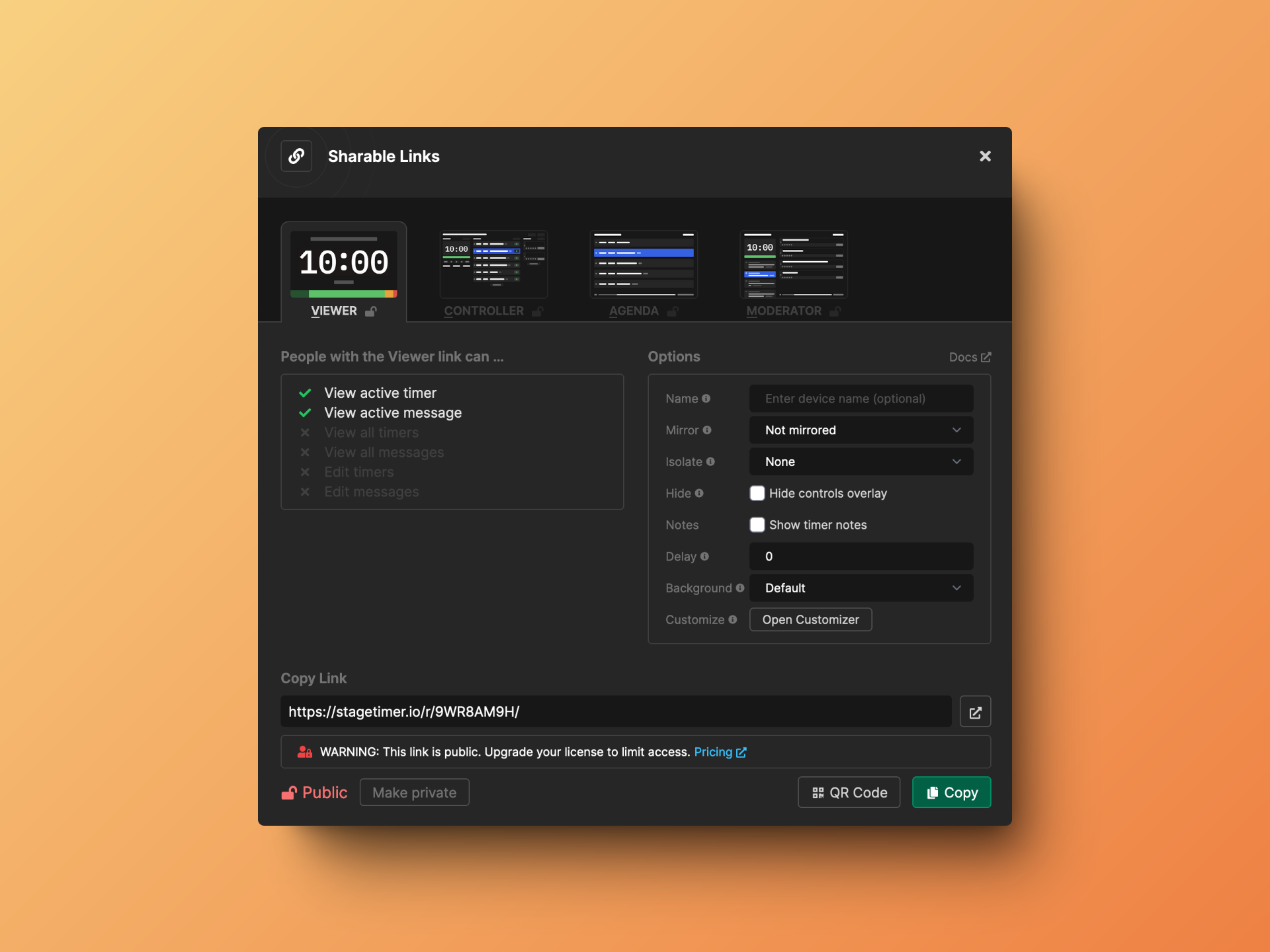Enable Show timer notes checkbox
The image size is (1270, 952).
pos(757,525)
